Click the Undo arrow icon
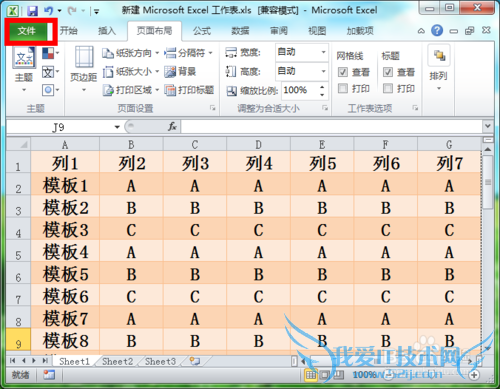500x389 pixels. (x=49, y=11)
